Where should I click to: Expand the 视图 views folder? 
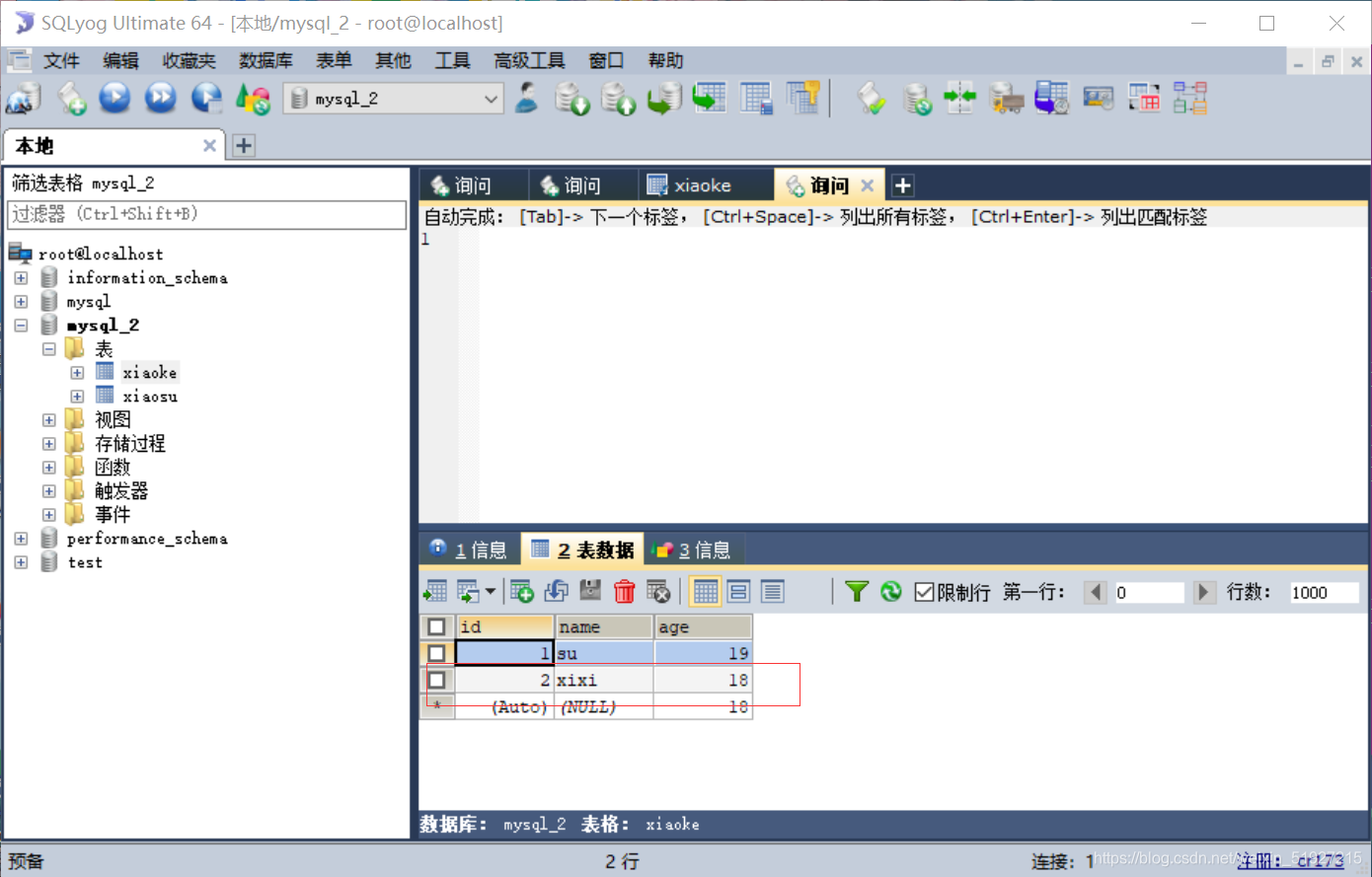49,420
